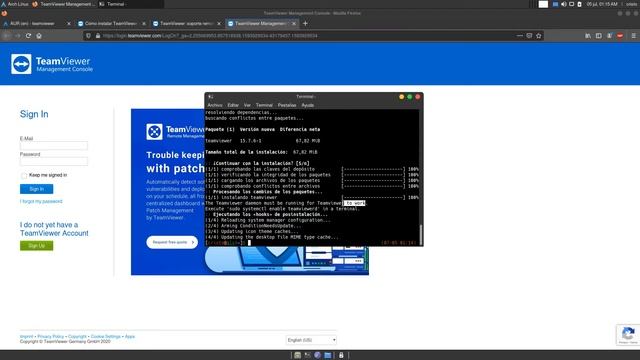Go to Firefox home page
This screenshot has height=360, width=640.
(x=39, y=36)
